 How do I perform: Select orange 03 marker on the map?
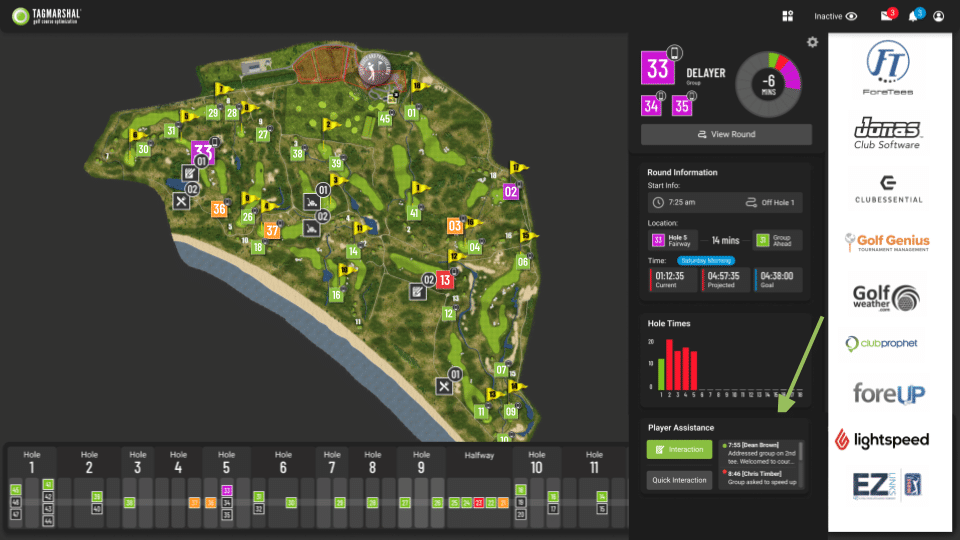click(454, 226)
